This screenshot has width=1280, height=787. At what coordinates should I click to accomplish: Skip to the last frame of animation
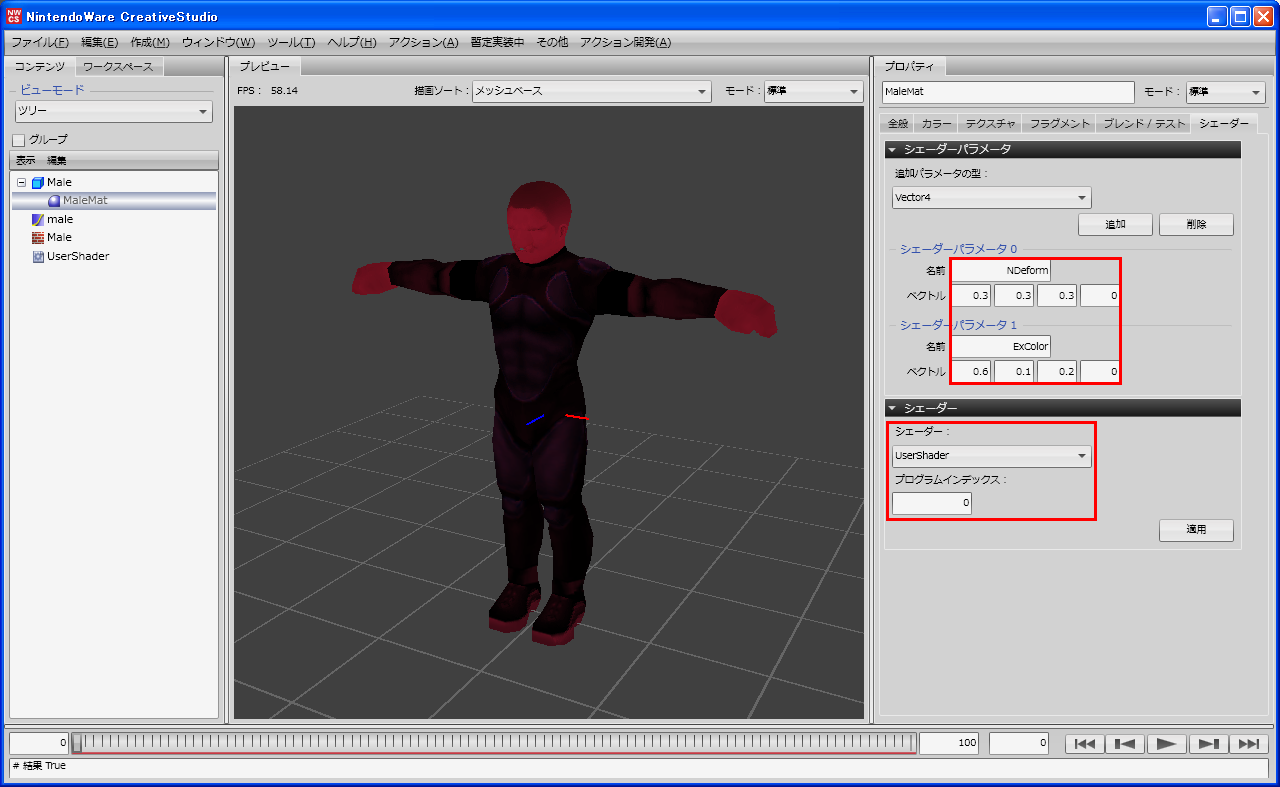[x=1248, y=743]
